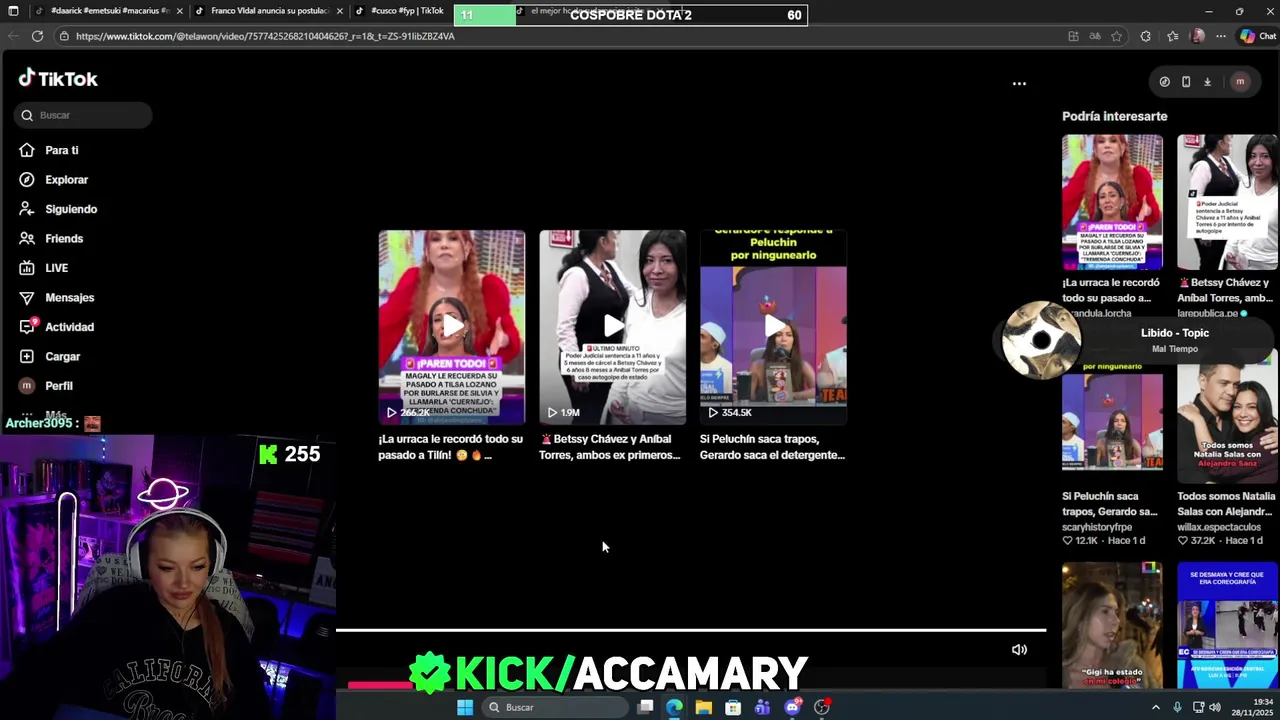Open the Copilot Chat button

tap(1257, 36)
